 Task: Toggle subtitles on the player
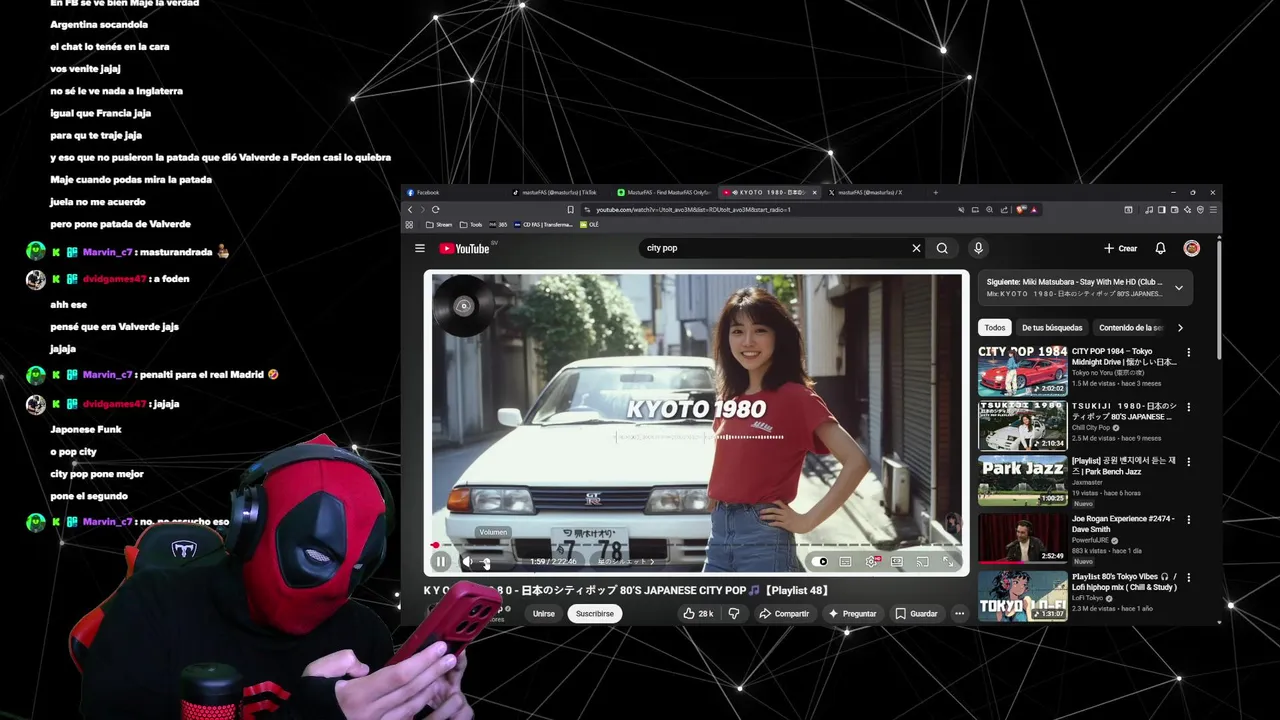click(x=845, y=561)
